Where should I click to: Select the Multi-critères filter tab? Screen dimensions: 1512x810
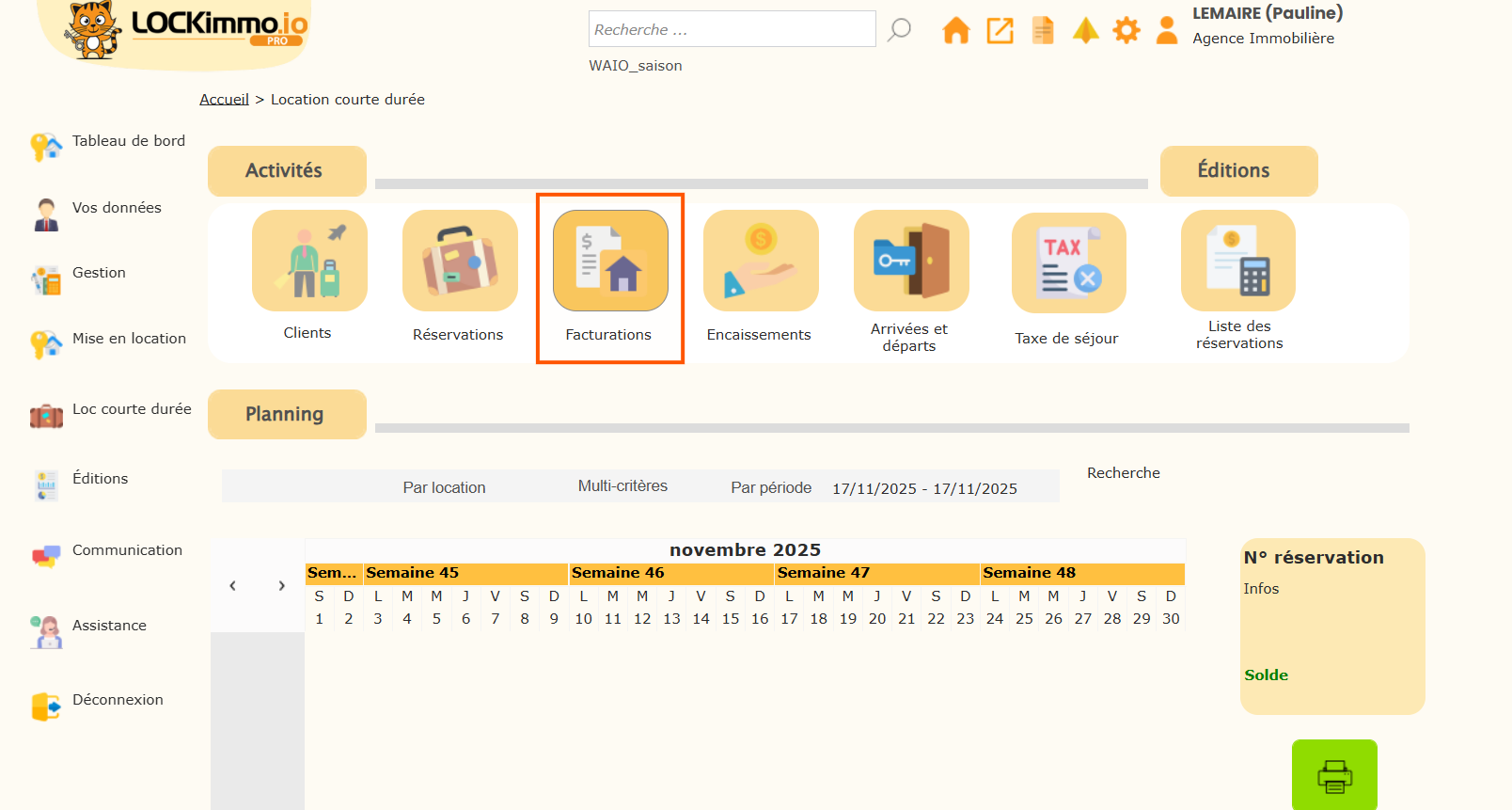pyautogui.click(x=622, y=486)
